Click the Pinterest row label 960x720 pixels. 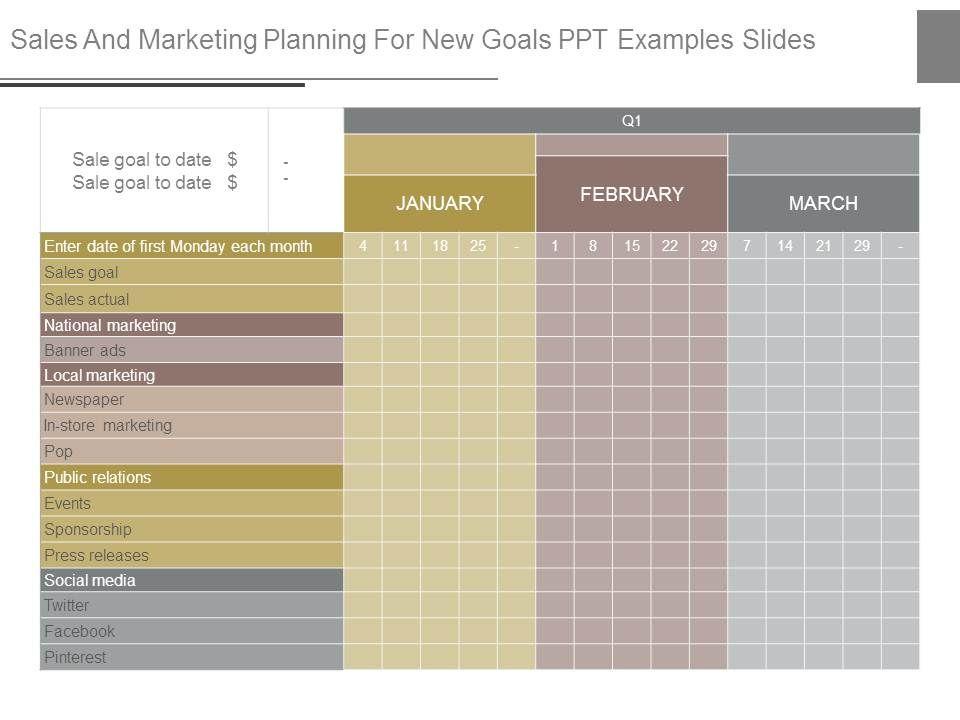click(x=192, y=658)
